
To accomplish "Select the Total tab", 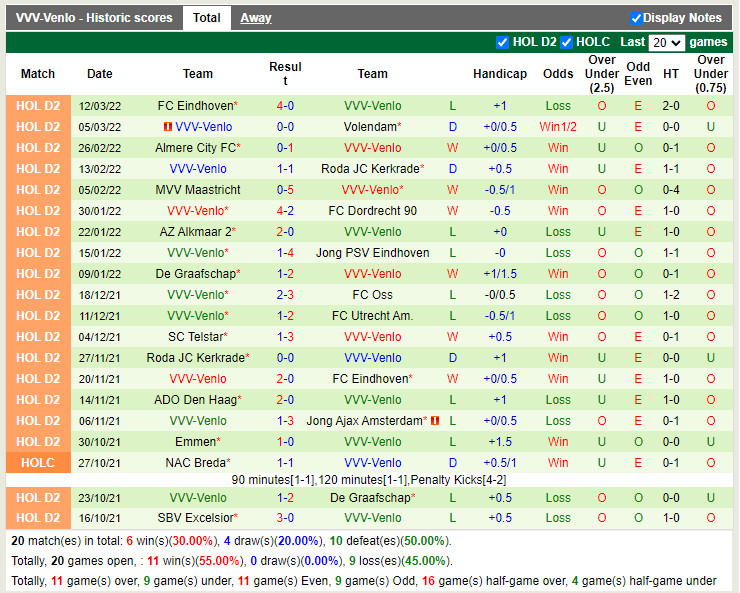I will coord(207,18).
